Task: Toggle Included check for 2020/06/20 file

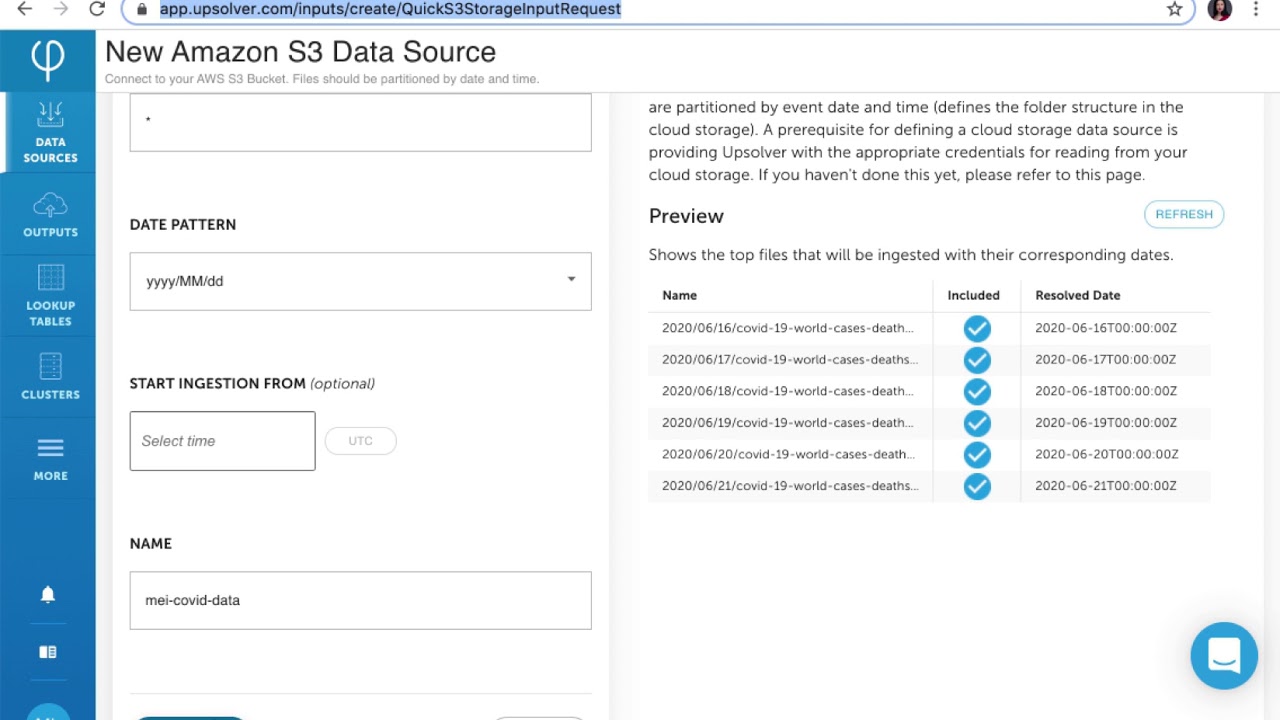Action: point(977,454)
